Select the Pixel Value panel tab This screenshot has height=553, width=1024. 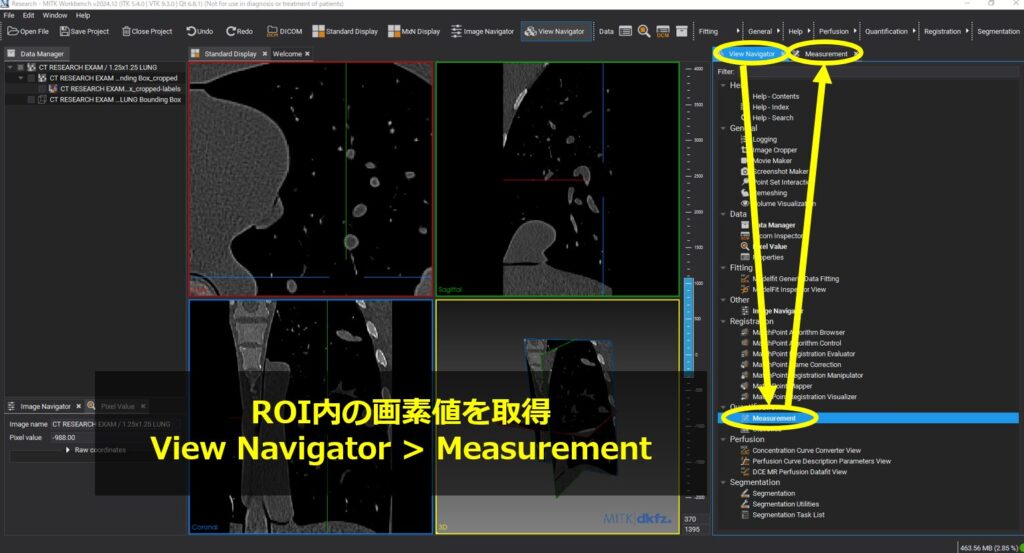point(118,406)
